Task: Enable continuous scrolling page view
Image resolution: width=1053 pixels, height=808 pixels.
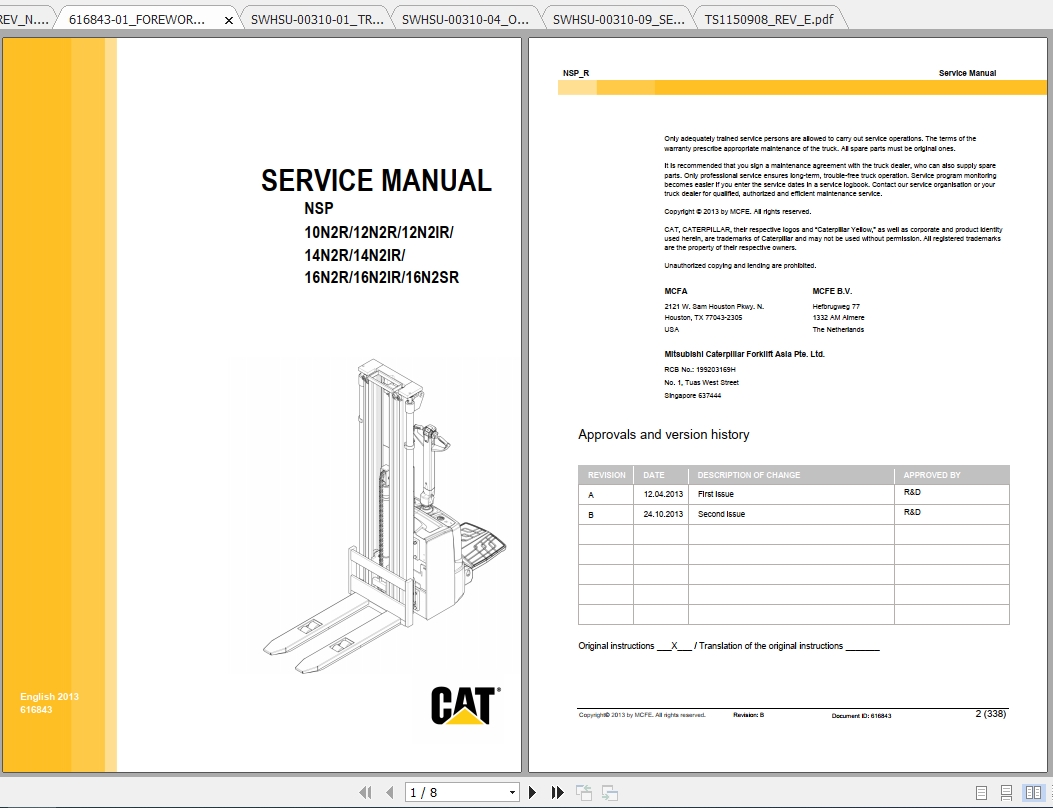Action: [x=1006, y=792]
